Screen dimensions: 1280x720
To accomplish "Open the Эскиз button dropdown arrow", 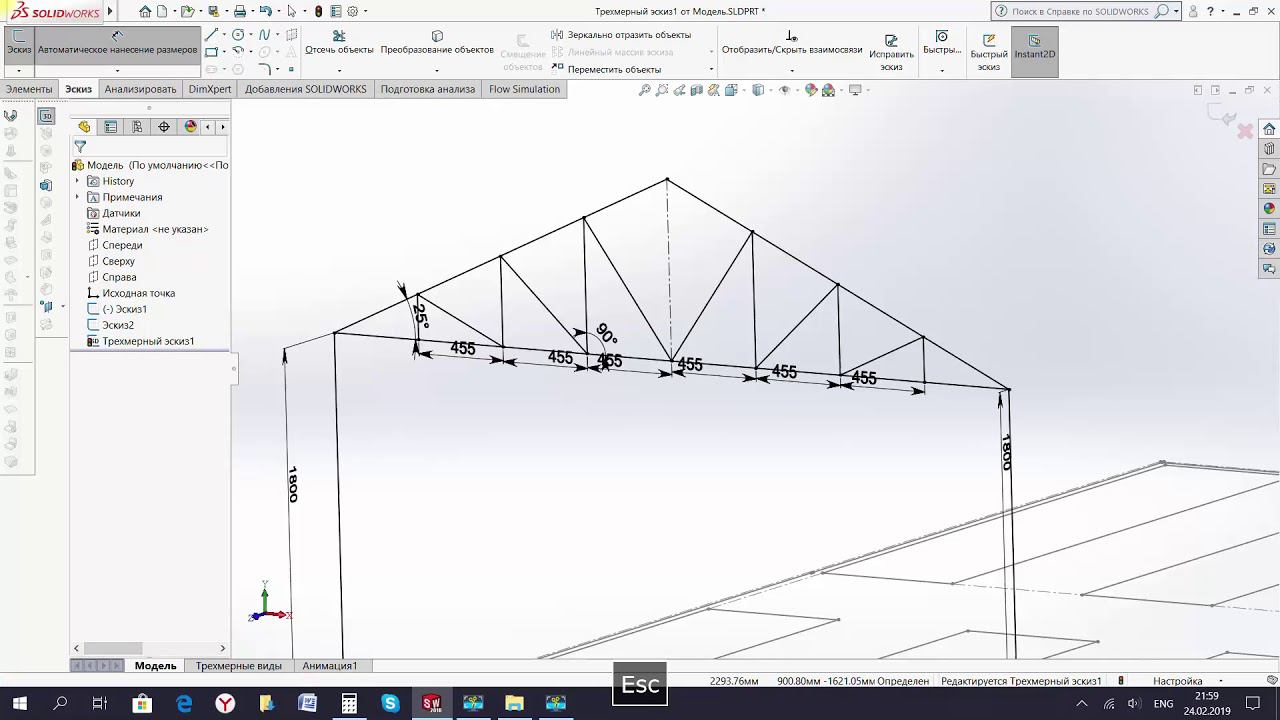I will click(x=19, y=70).
